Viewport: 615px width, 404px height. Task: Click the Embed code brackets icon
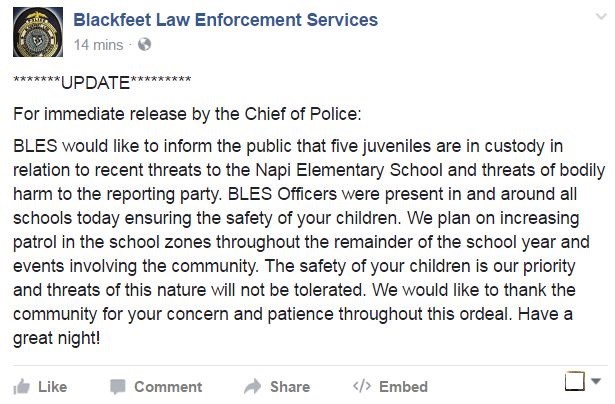coord(362,386)
